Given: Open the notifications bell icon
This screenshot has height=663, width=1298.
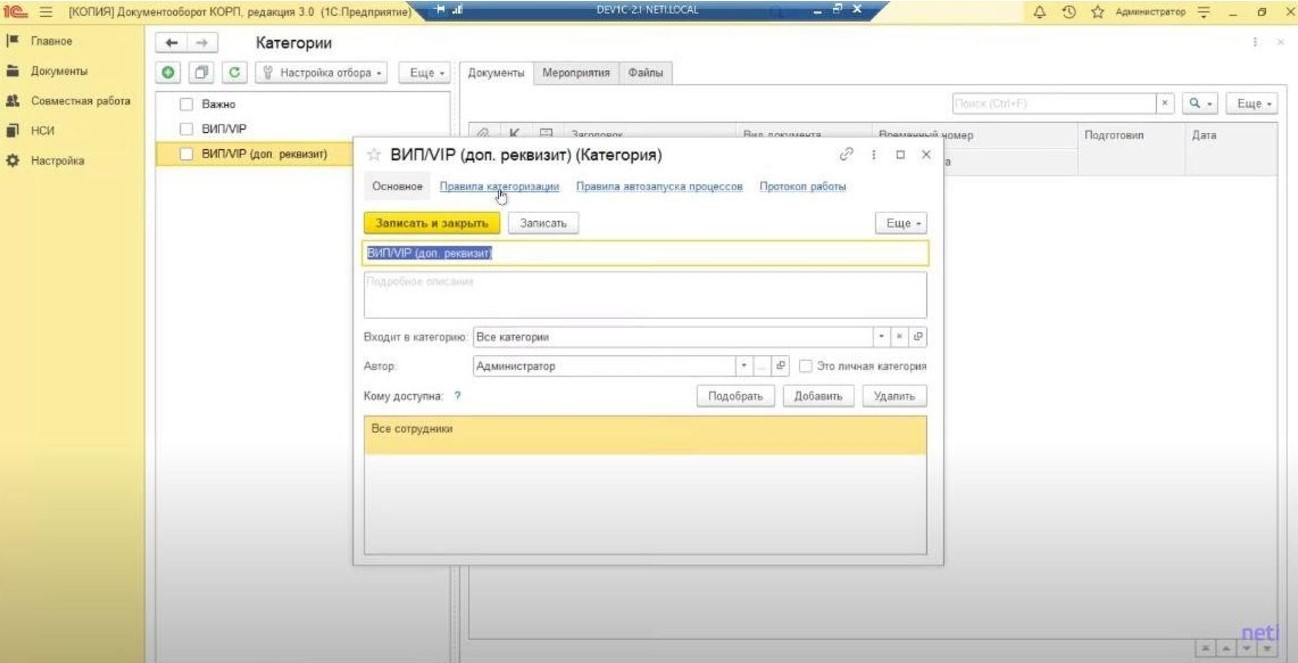Looking at the screenshot, I should 1040,12.
